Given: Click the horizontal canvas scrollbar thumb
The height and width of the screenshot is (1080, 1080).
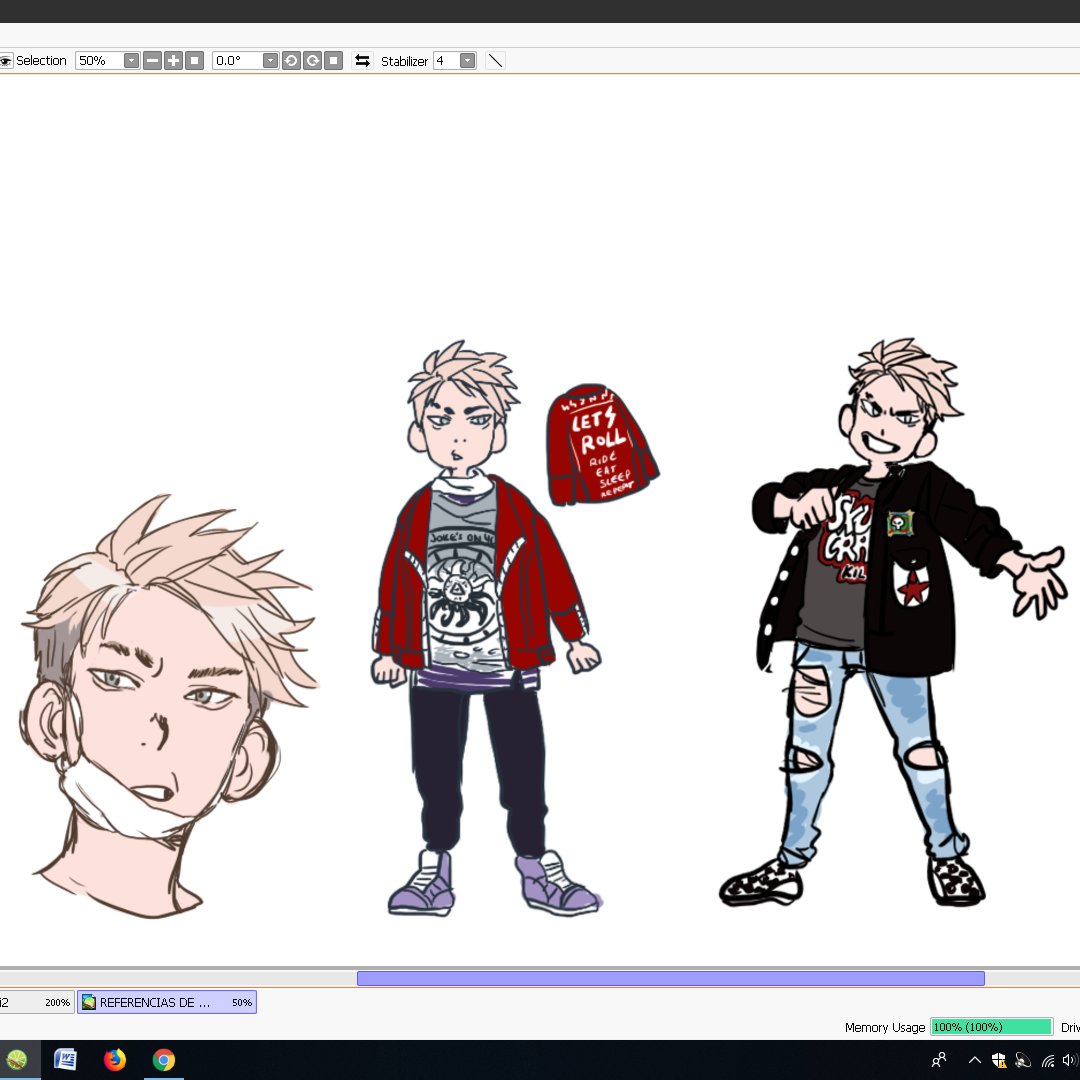Looking at the screenshot, I should tap(670, 978).
